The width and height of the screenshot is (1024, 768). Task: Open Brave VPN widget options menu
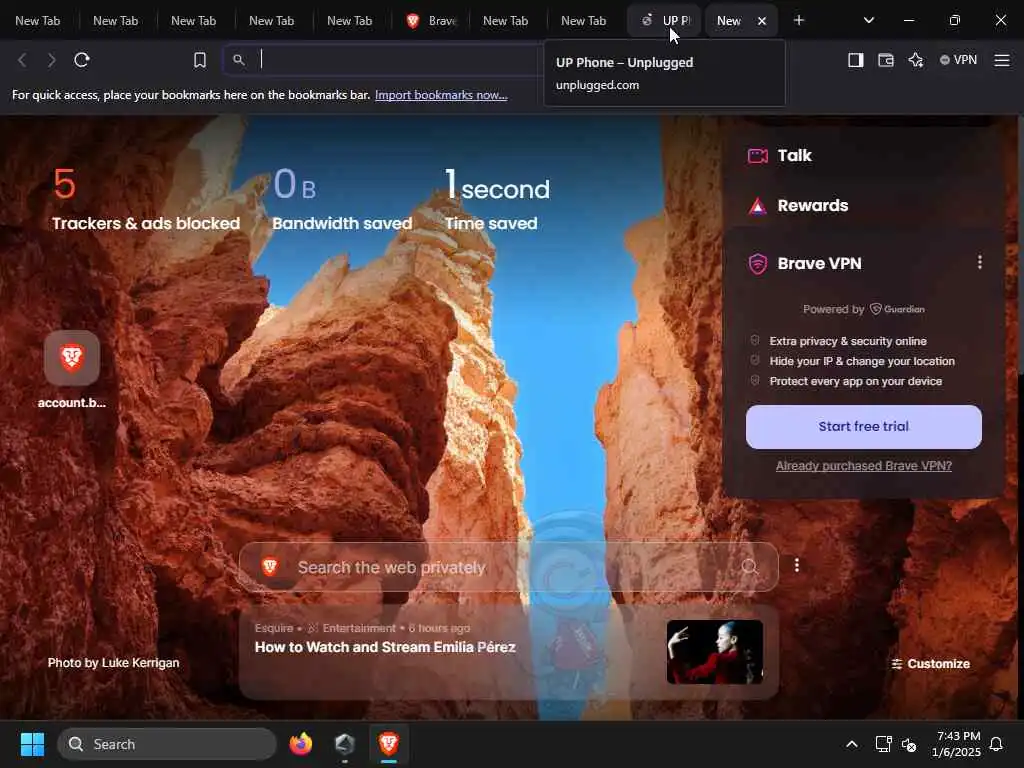point(980,263)
